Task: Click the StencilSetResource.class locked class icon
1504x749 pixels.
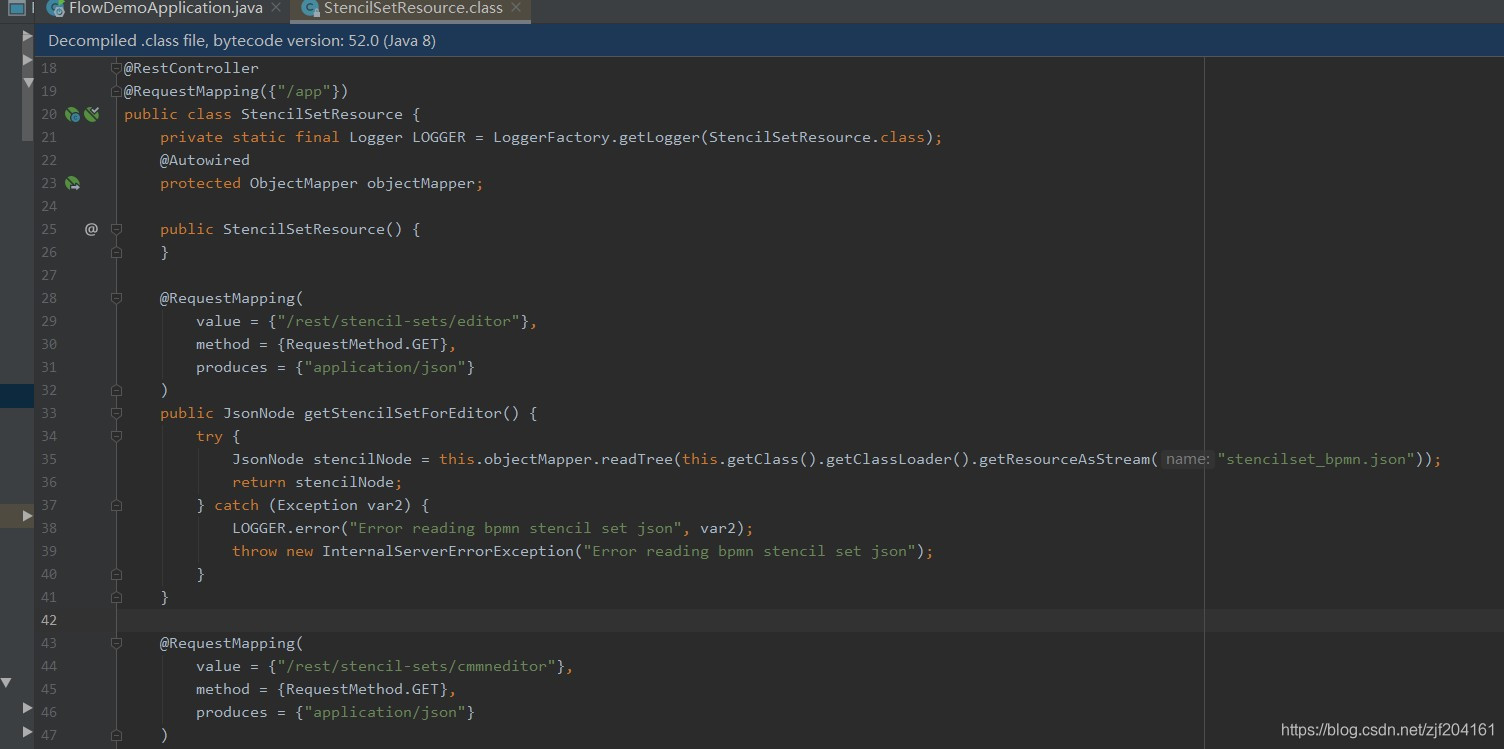Action: pos(311,8)
